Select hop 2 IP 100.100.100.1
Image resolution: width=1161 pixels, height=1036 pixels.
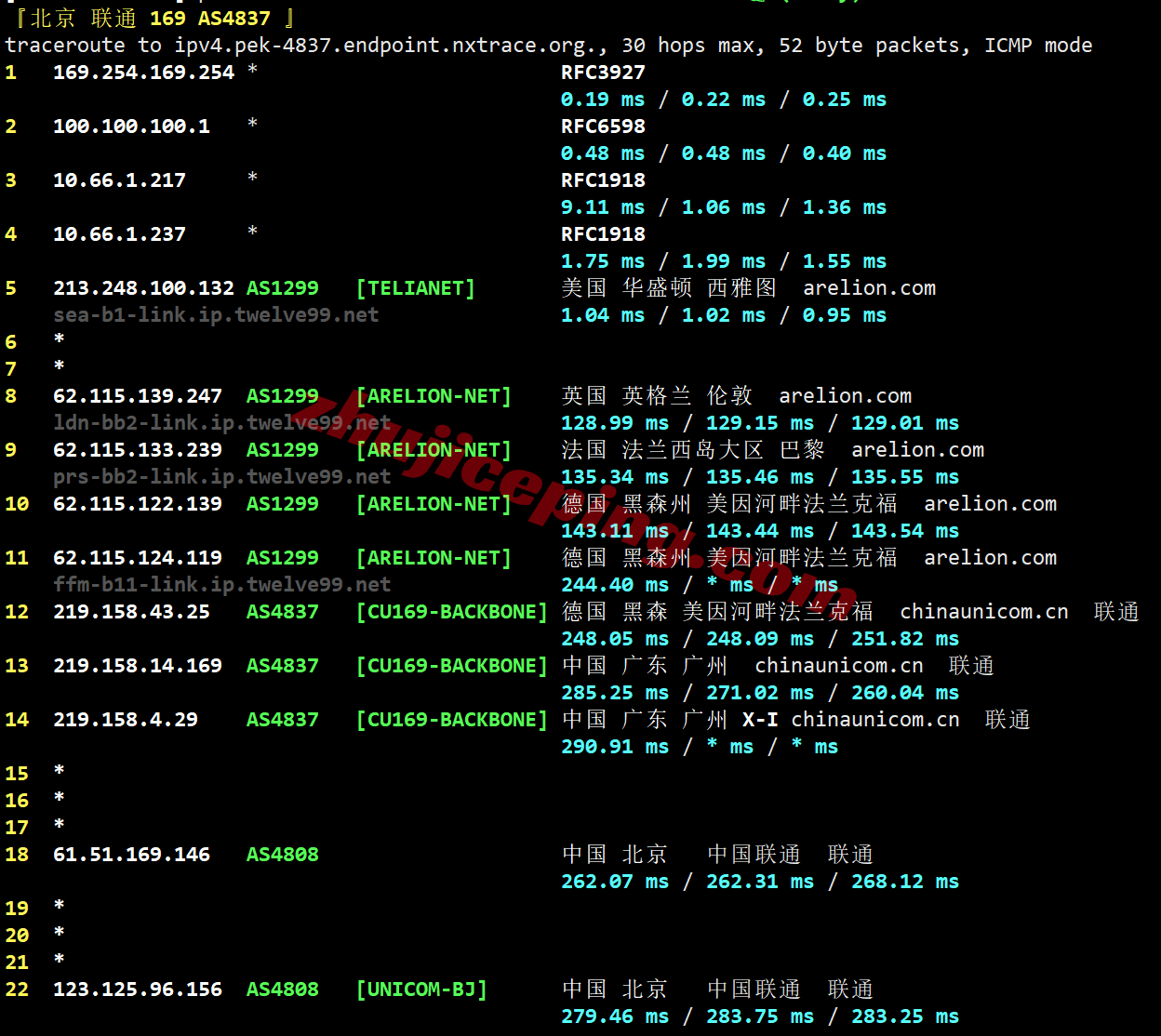[x=132, y=126]
